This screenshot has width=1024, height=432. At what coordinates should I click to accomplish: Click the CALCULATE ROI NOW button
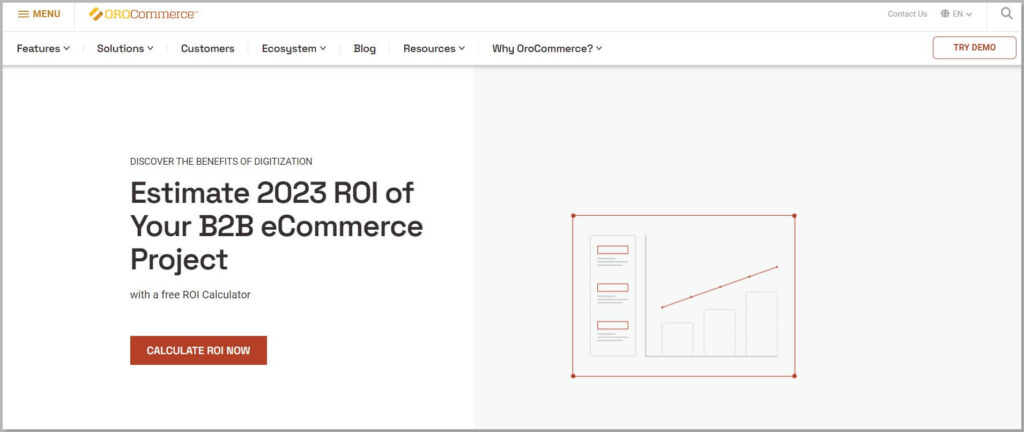tap(199, 350)
